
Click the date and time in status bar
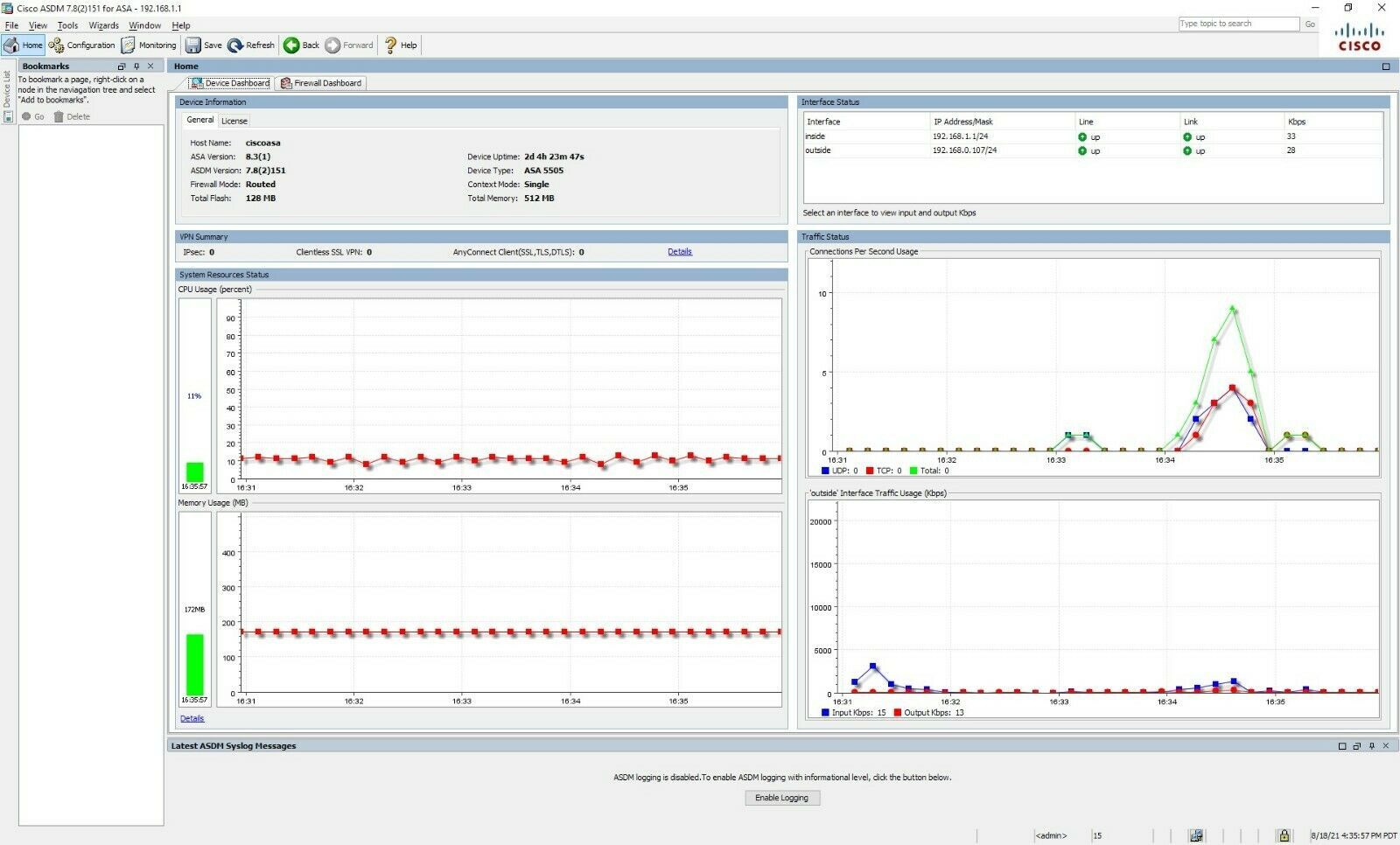pyautogui.click(x=1354, y=836)
